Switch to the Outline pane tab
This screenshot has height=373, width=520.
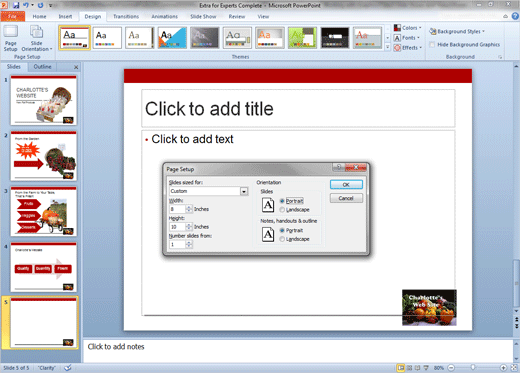pyautogui.click(x=42, y=67)
